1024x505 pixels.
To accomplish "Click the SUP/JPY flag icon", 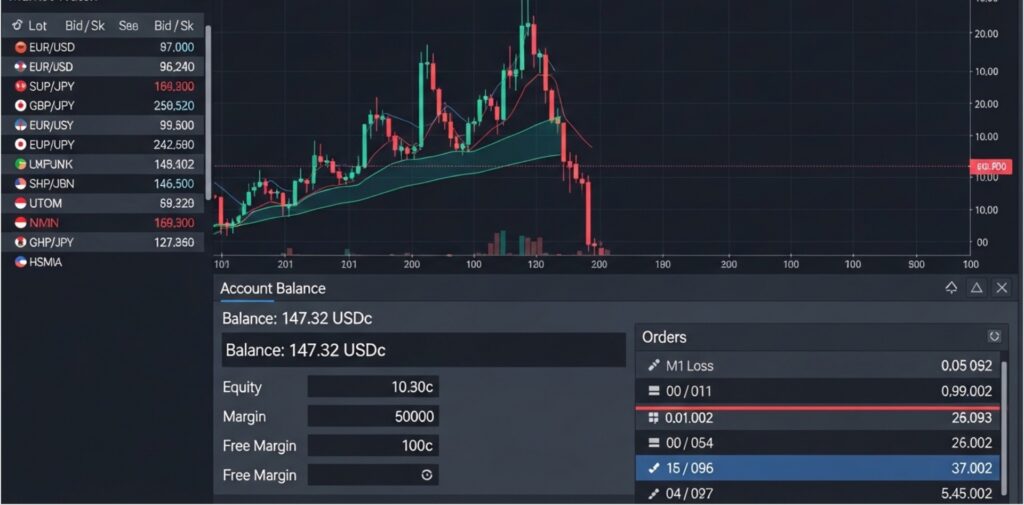I will [20, 86].
